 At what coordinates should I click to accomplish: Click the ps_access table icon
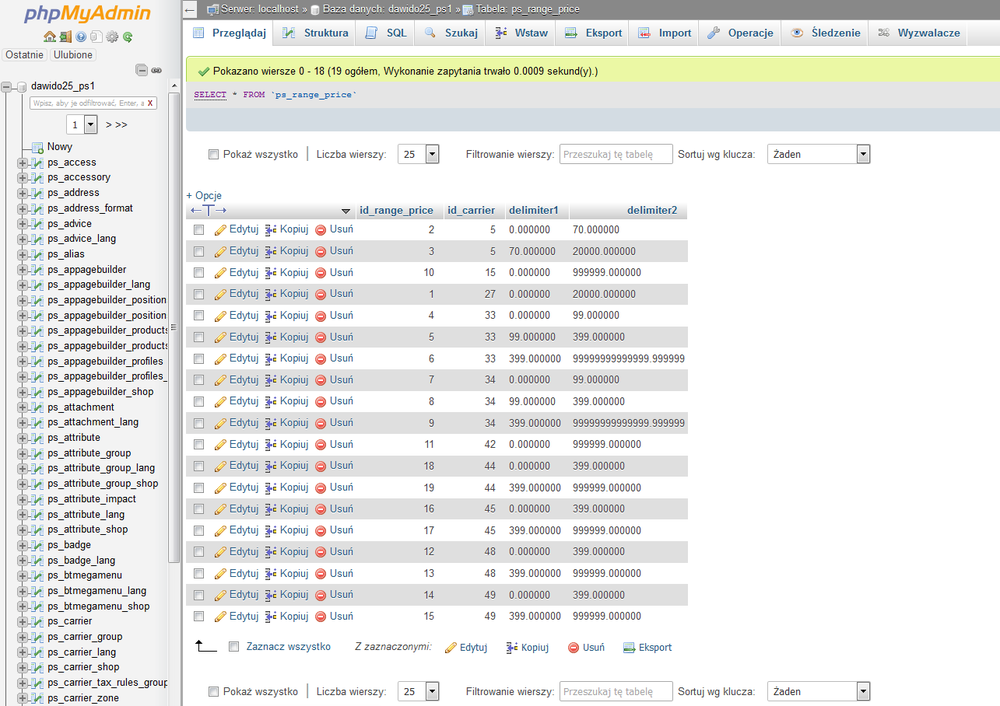38,163
